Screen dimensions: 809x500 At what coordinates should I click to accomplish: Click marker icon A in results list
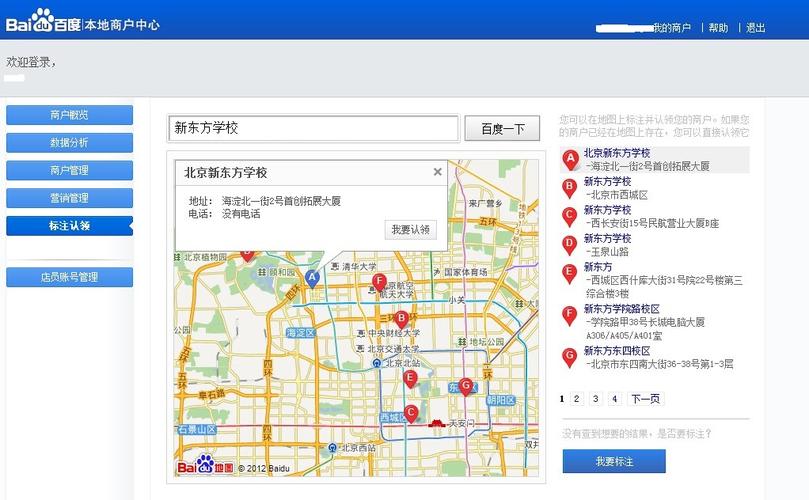tap(570, 158)
